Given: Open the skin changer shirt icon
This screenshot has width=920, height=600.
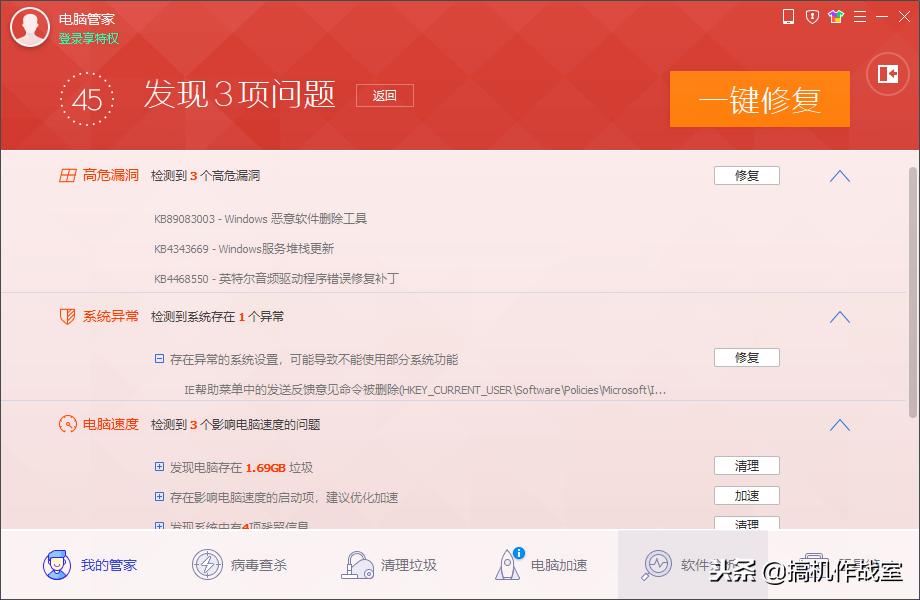Looking at the screenshot, I should (x=835, y=16).
